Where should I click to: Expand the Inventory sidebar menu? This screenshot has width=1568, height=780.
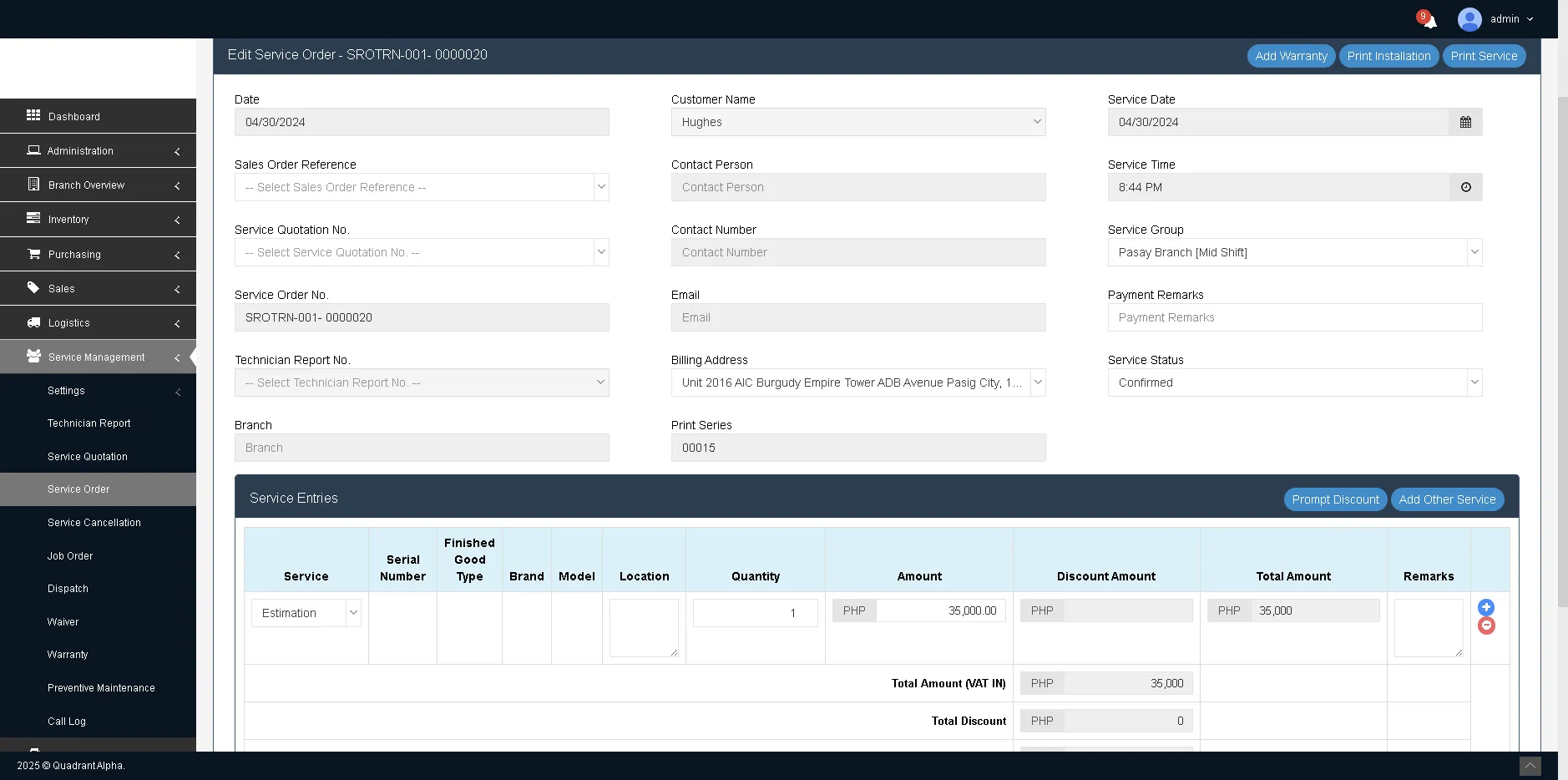point(98,220)
